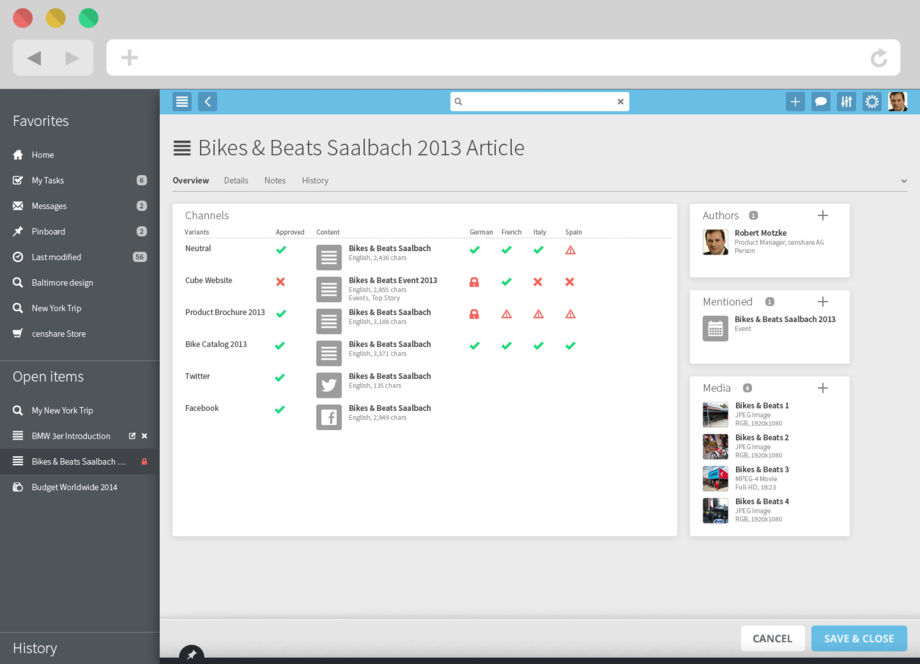This screenshot has width=920, height=664.
Task: Select the Twitter channel icon
Action: coord(328,384)
